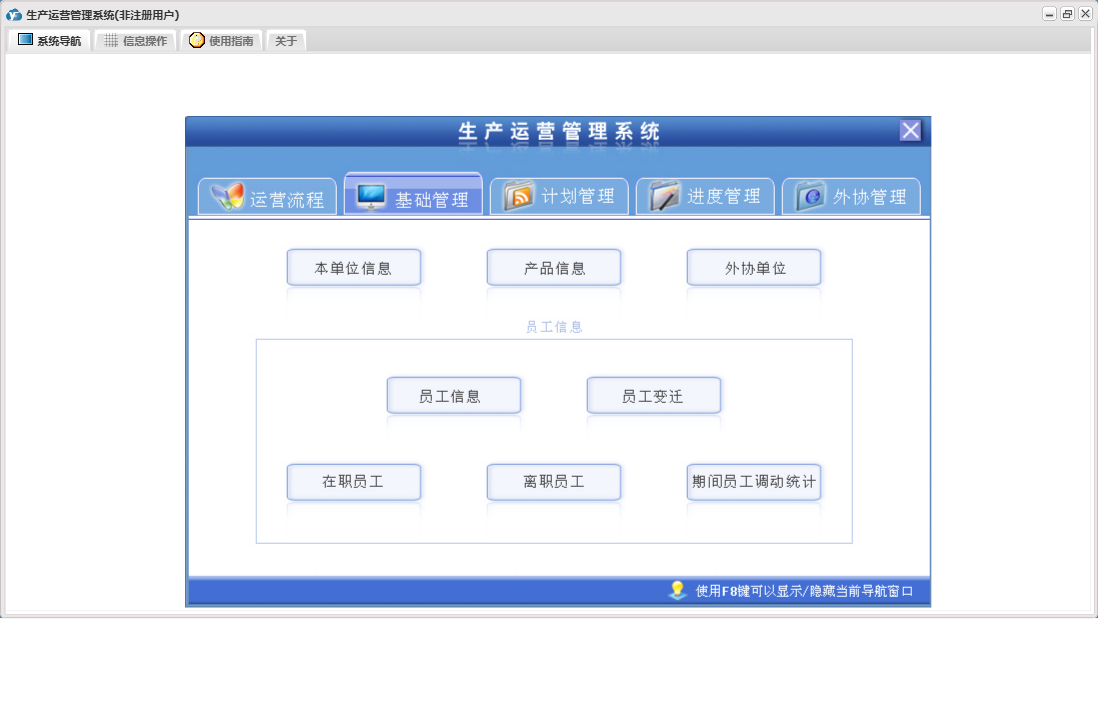This screenshot has width=1098, height=716.
Task: Switch to the 进度管理 tab
Action: [x=705, y=196]
